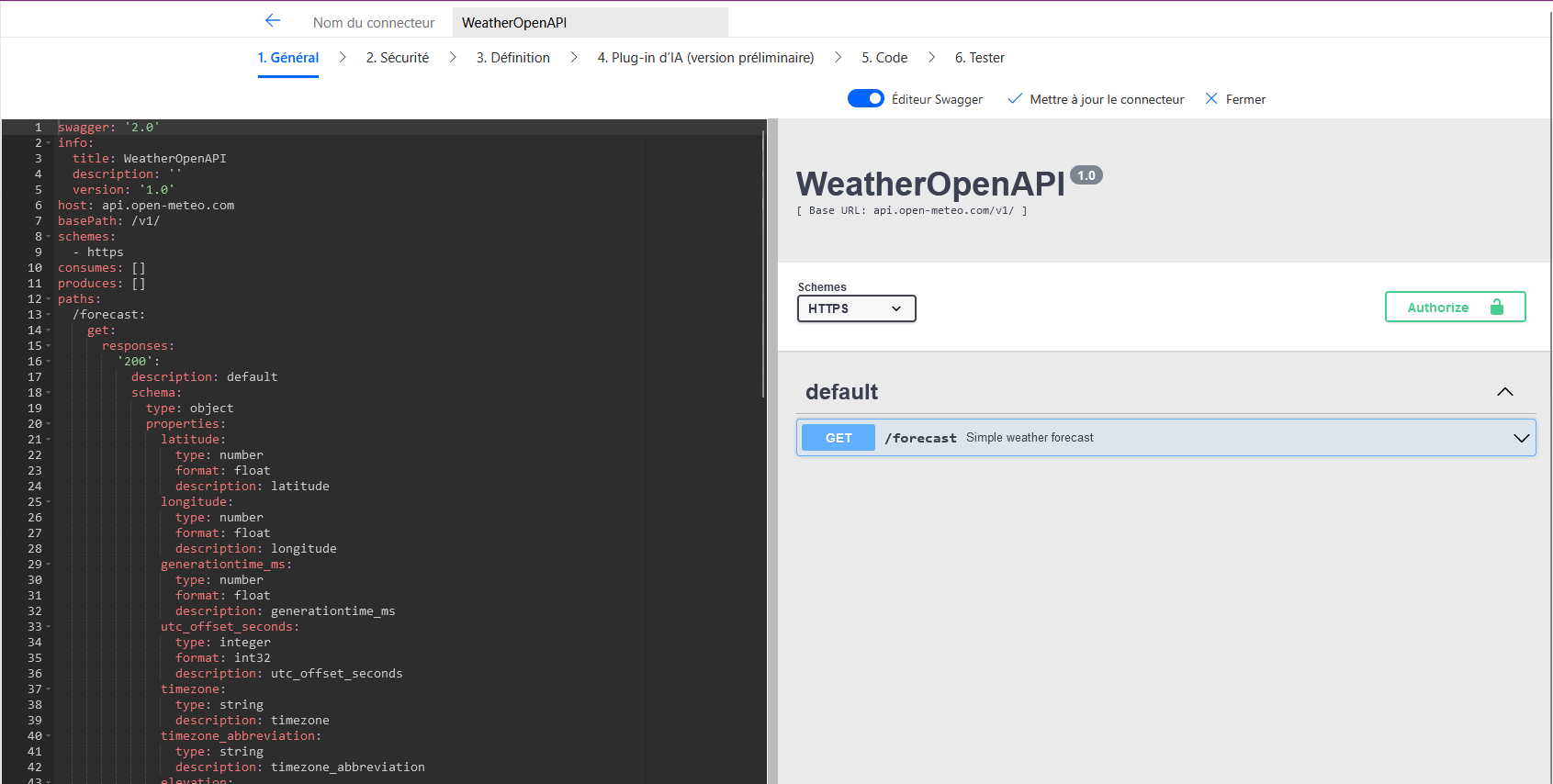This screenshot has height=784, width=1553.
Task: Fold the latitude block at line 21
Action: 49,440
